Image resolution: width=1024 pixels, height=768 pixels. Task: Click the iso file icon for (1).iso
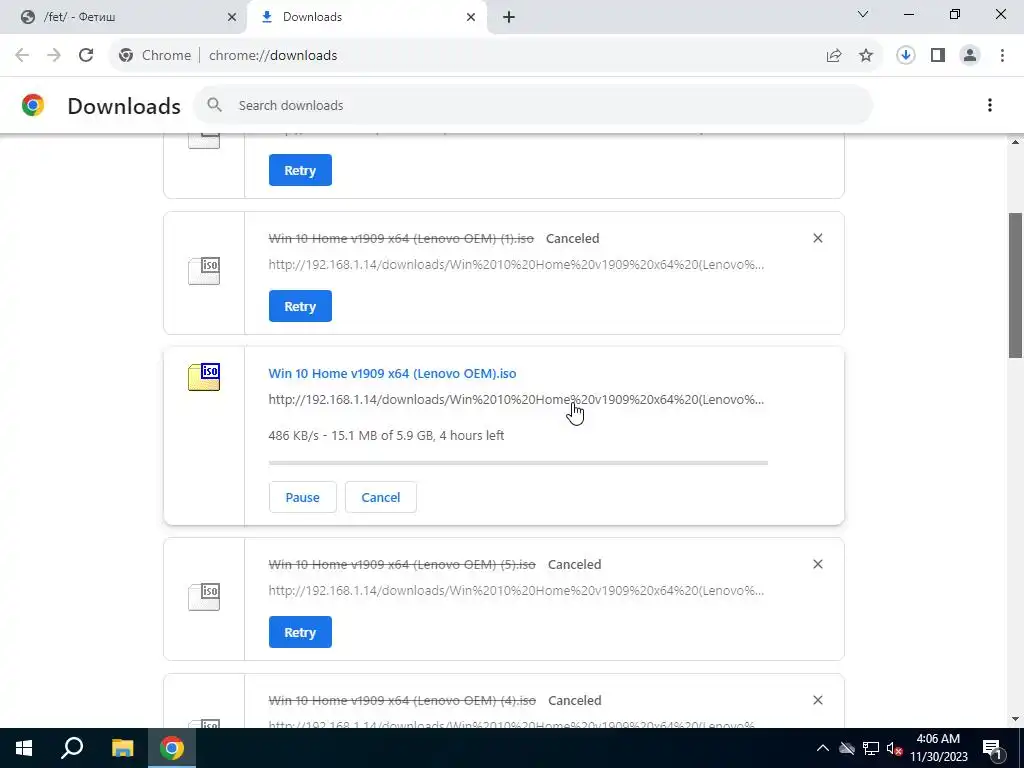(204, 271)
